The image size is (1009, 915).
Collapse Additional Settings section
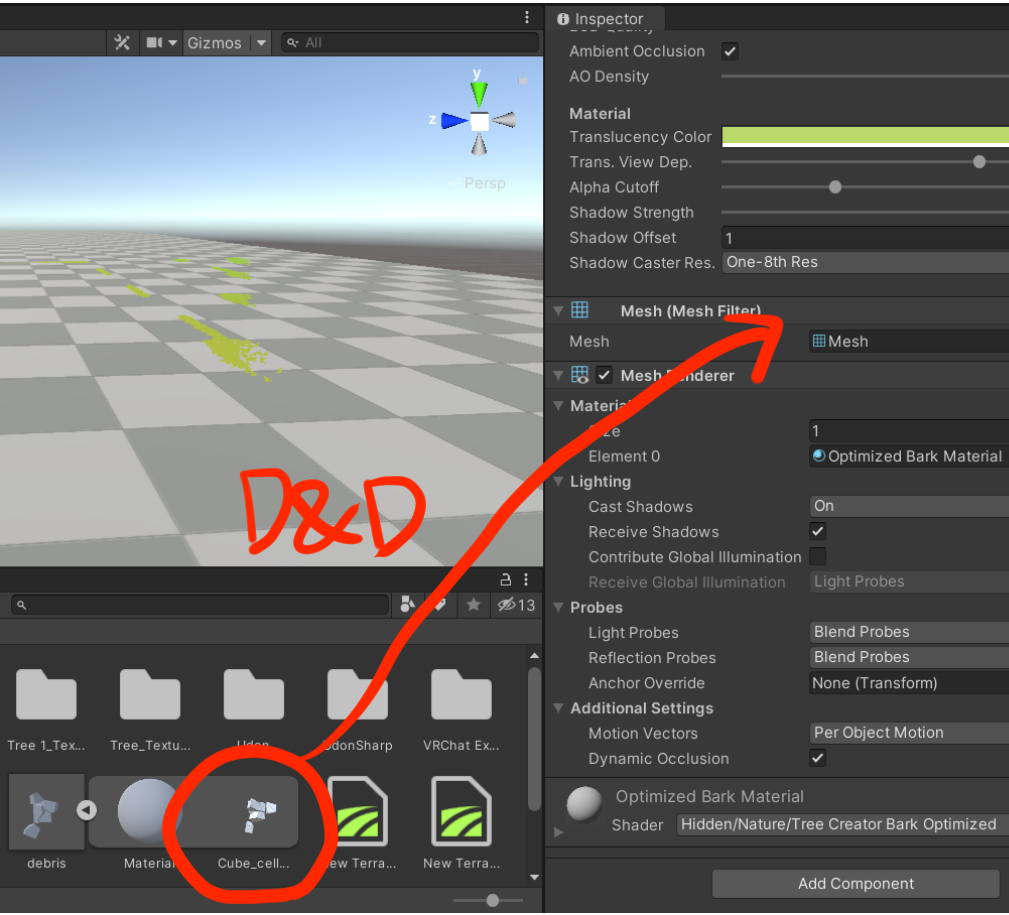click(559, 708)
